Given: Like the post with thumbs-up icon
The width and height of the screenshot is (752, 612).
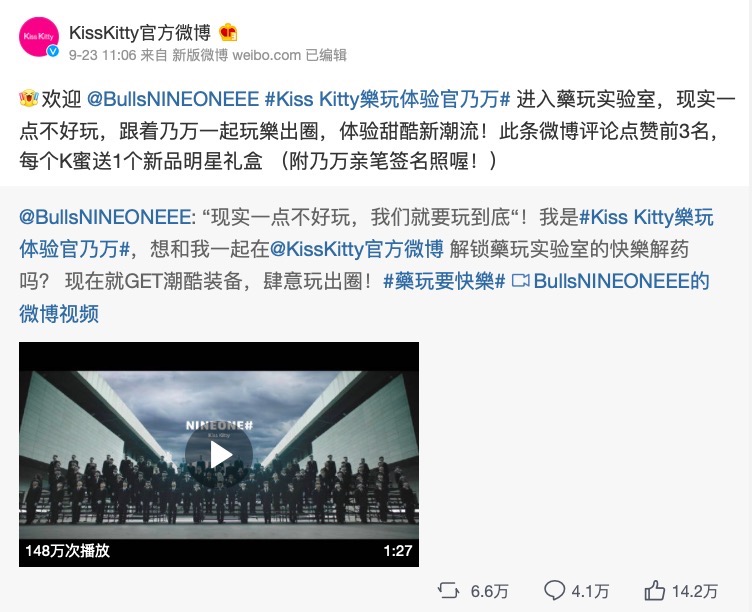Looking at the screenshot, I should coord(655,590).
